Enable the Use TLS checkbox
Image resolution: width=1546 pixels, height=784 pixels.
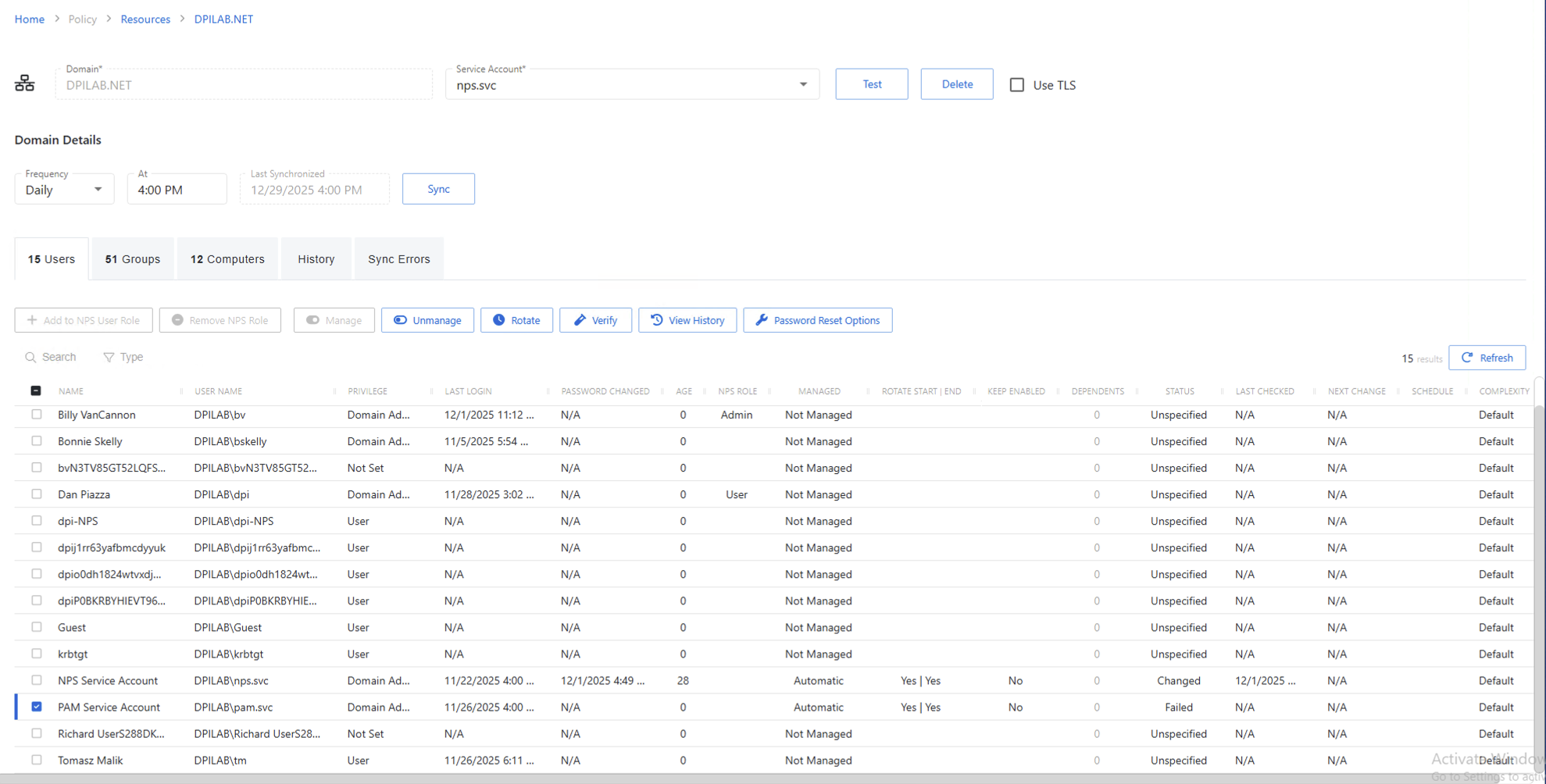(x=1016, y=84)
